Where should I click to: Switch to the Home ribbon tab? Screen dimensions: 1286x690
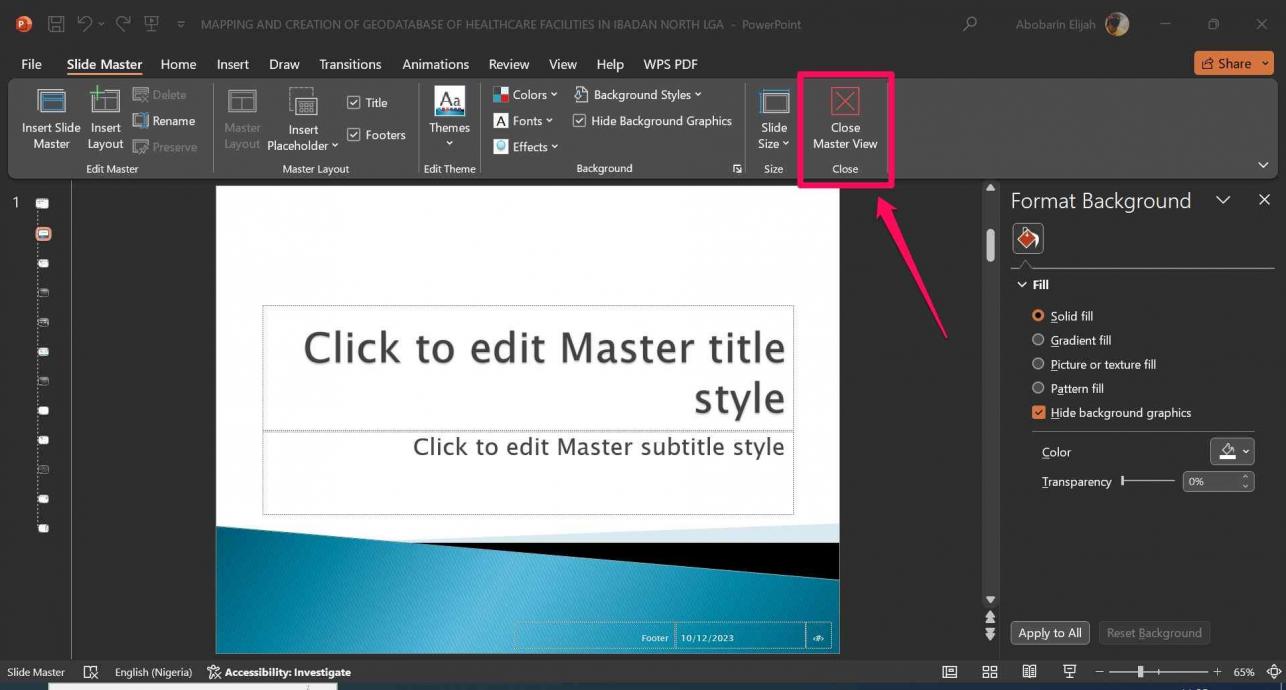pos(178,64)
